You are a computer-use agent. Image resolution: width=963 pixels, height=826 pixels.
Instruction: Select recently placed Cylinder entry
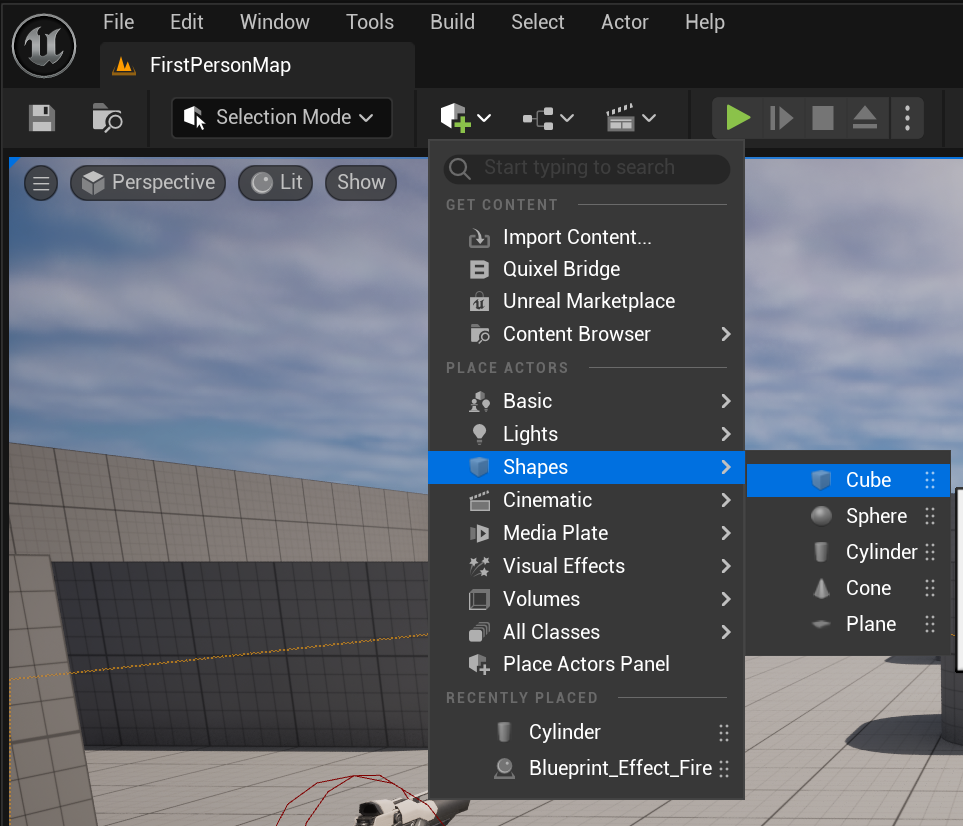point(587,732)
